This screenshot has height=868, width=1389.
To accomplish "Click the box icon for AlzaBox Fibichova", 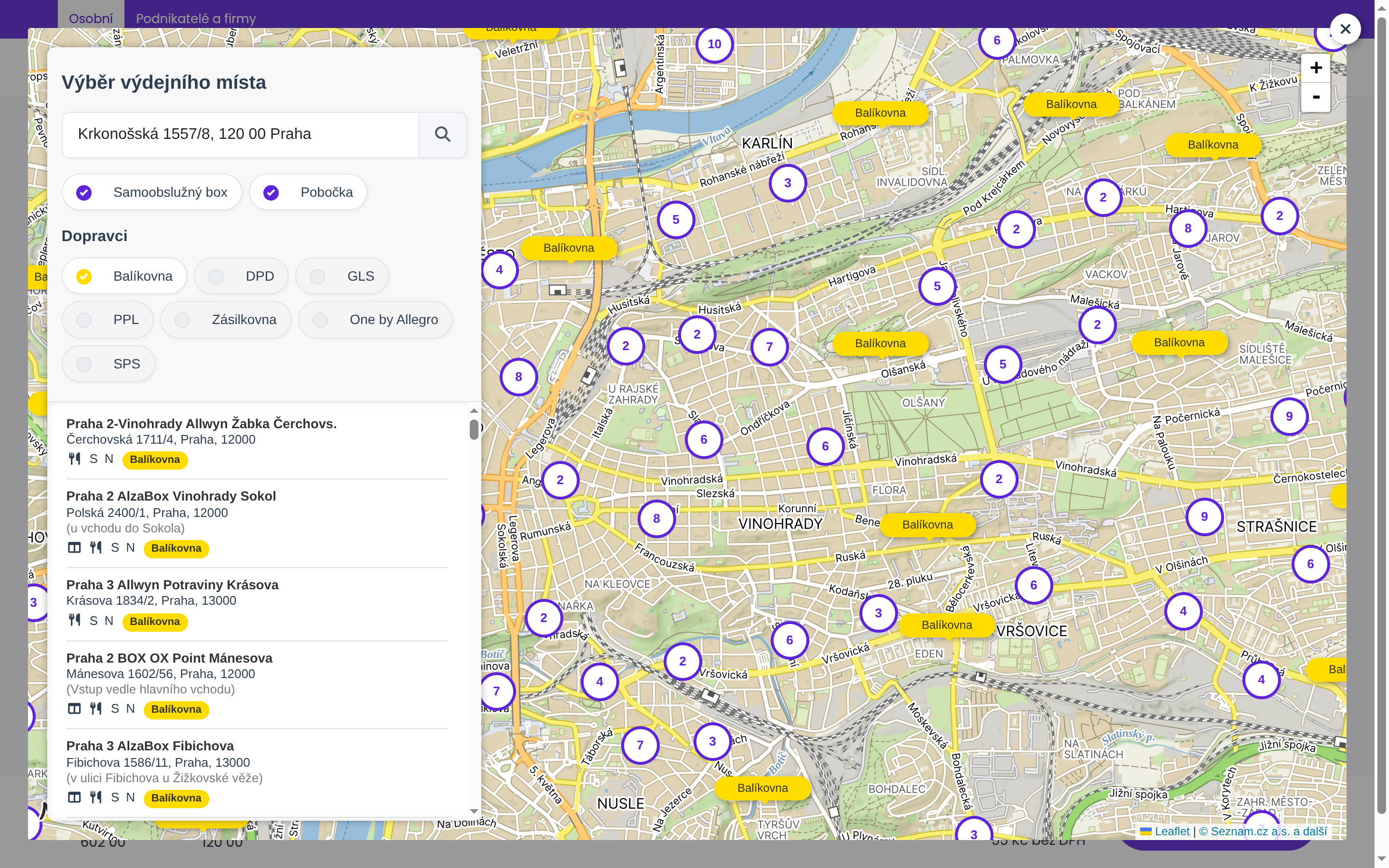I will pyautogui.click(x=74, y=798).
